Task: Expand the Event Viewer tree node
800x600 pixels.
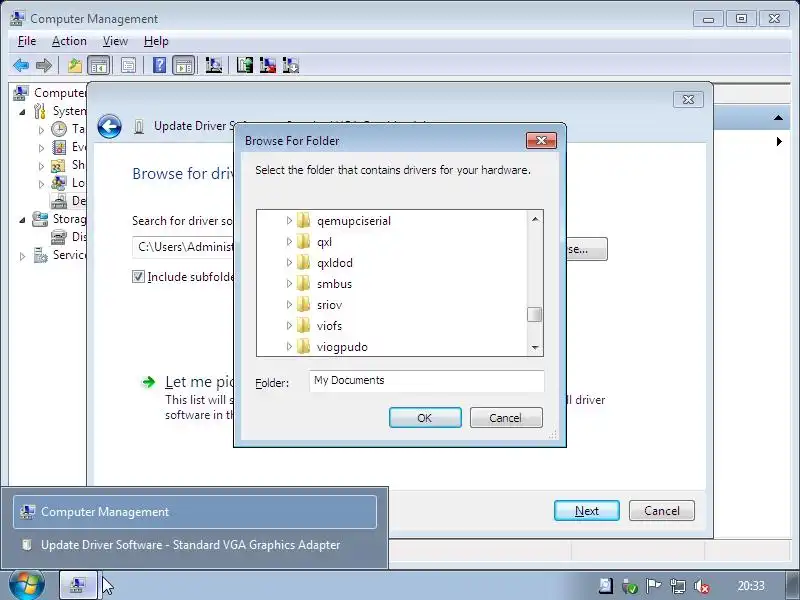Action: point(41,148)
